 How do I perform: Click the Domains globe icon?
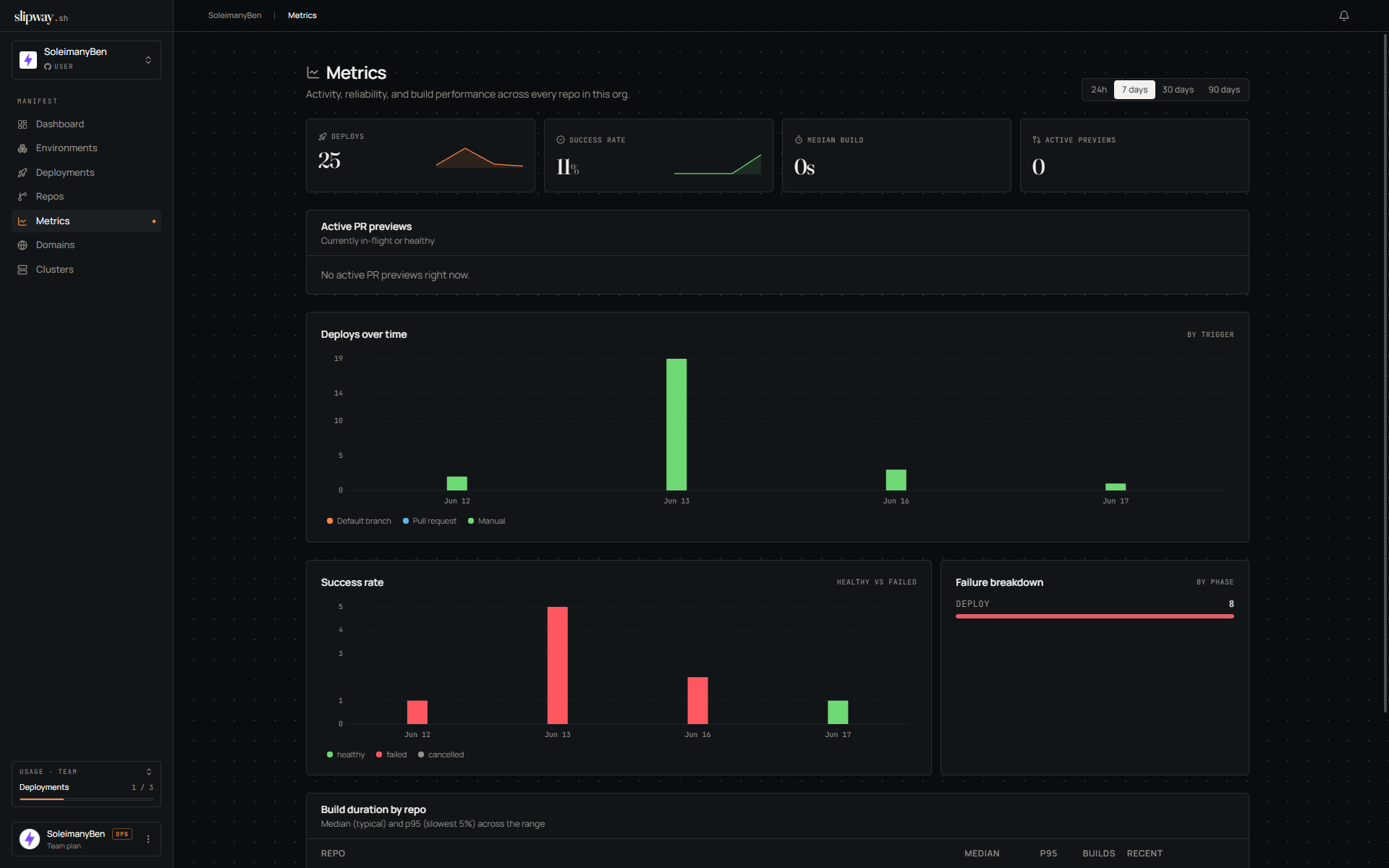point(22,245)
